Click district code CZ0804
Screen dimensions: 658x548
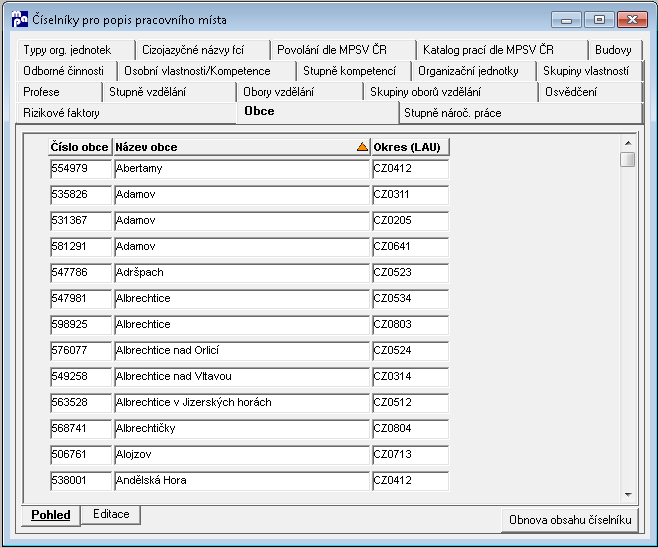(x=410, y=429)
